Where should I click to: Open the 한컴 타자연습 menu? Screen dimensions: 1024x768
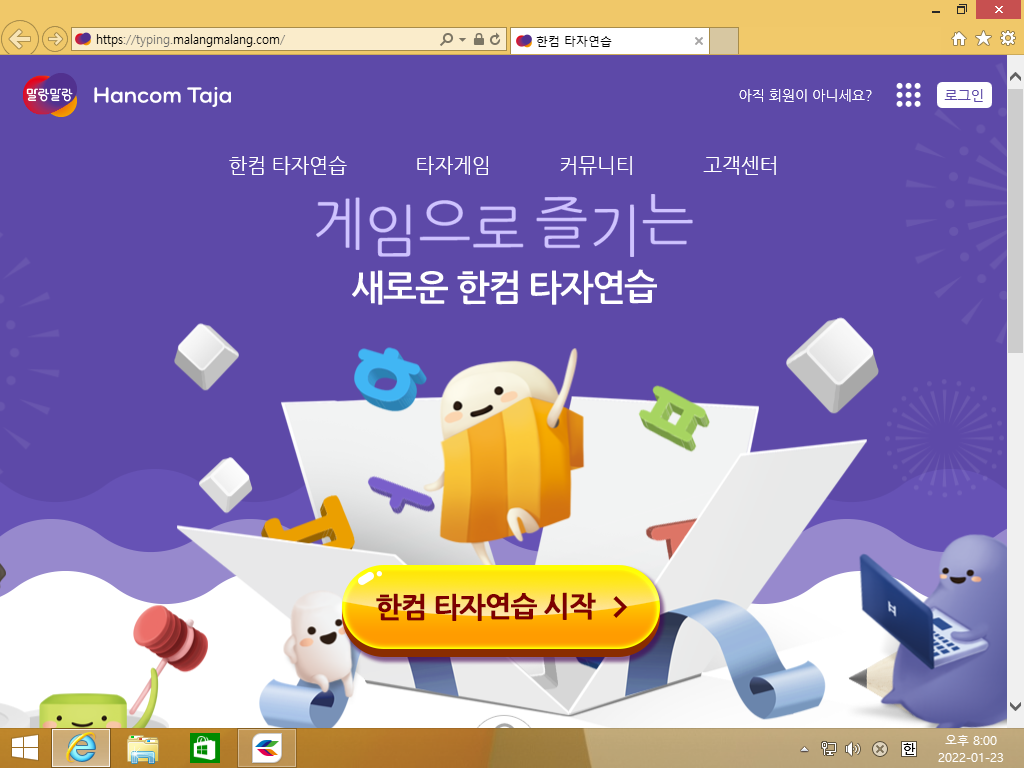287,165
